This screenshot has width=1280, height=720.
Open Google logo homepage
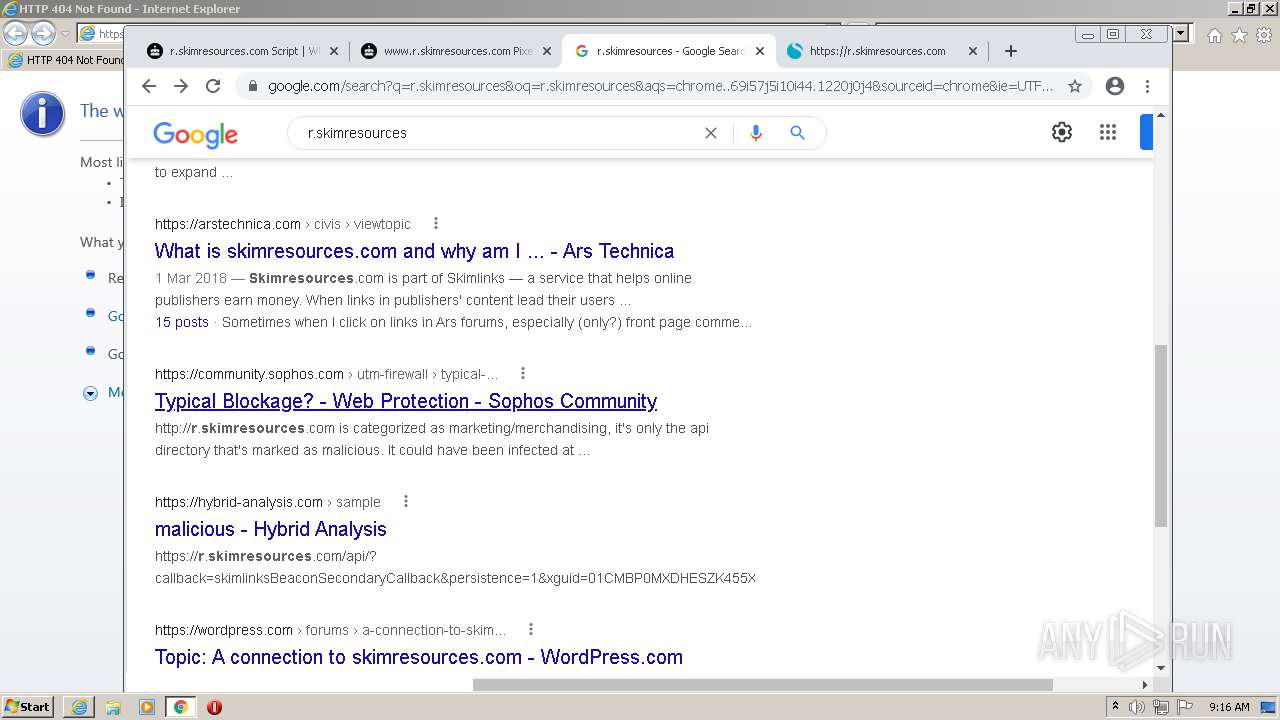(x=195, y=134)
